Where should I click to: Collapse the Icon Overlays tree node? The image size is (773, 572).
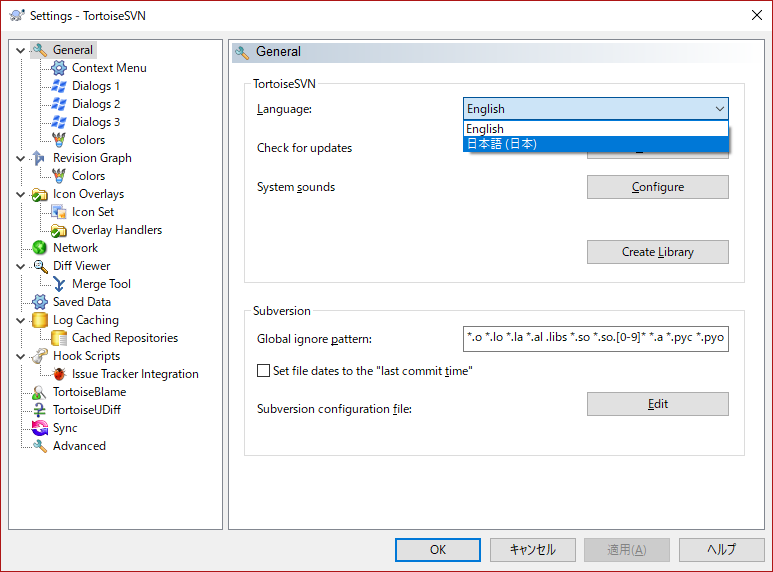[20, 194]
